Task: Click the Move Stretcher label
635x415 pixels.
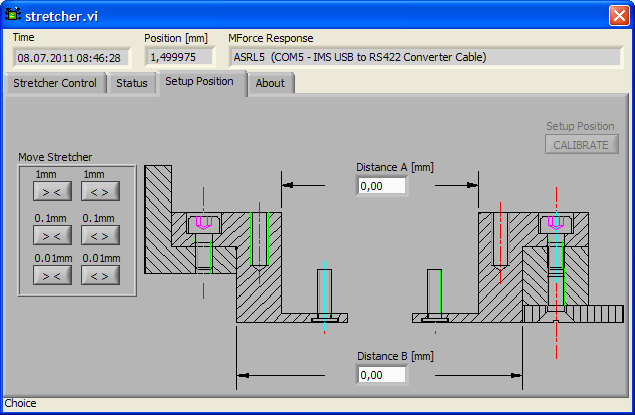Action: pyautogui.click(x=55, y=157)
